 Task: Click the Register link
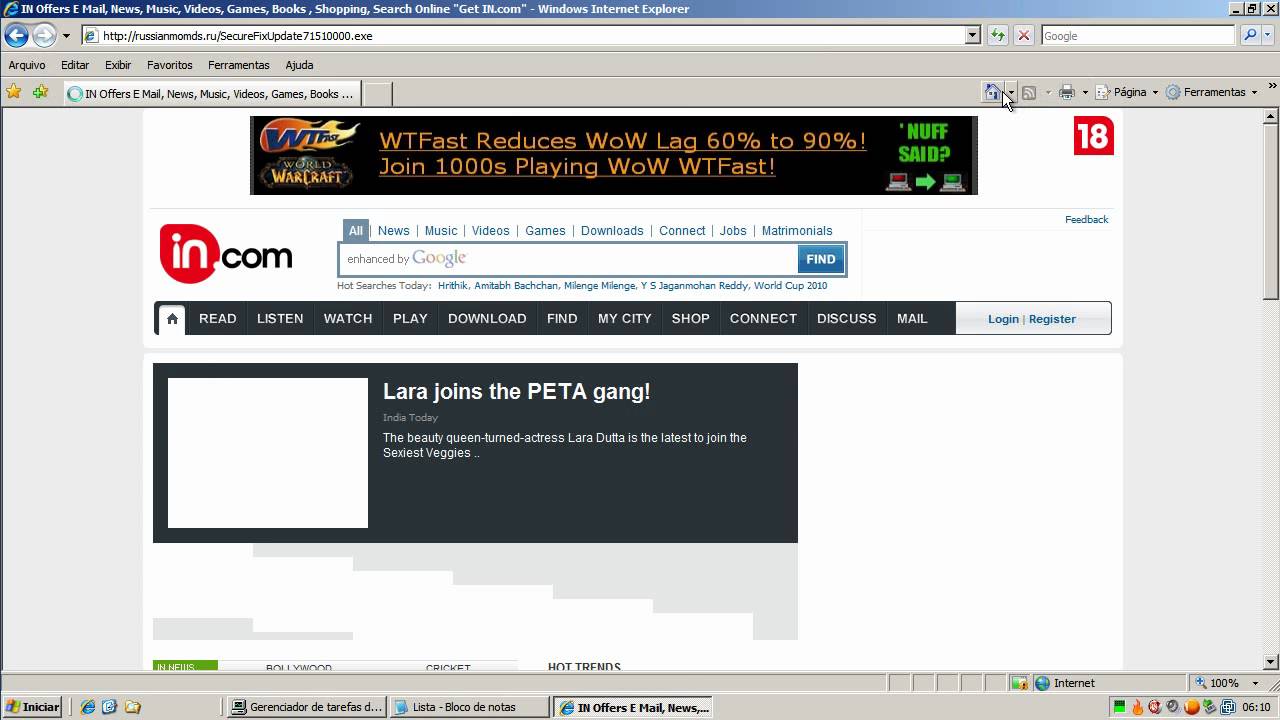tap(1052, 319)
